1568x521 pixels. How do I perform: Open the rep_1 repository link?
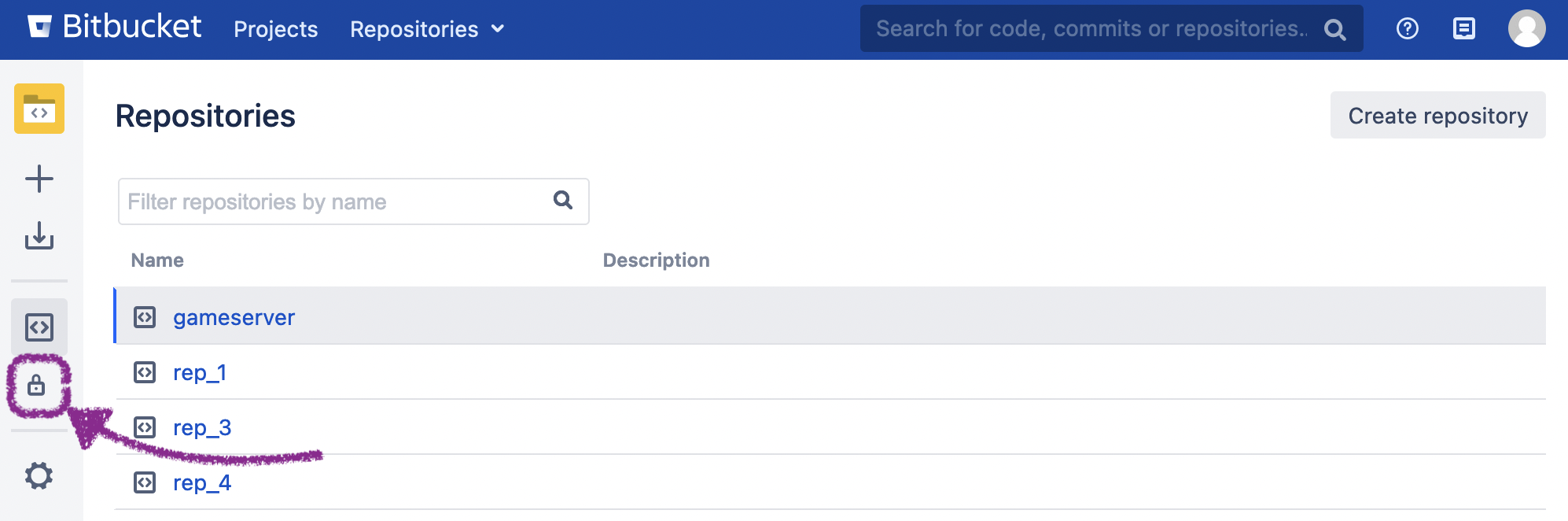point(200,372)
